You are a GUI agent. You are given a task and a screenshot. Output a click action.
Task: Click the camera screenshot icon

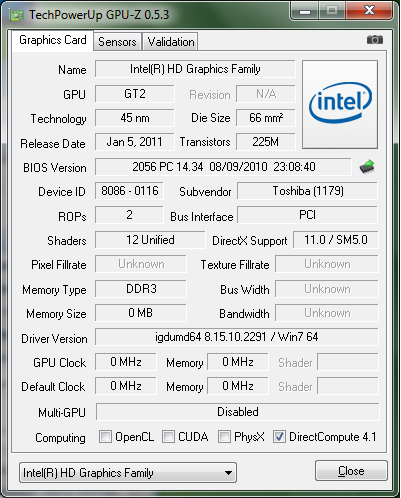(375, 40)
